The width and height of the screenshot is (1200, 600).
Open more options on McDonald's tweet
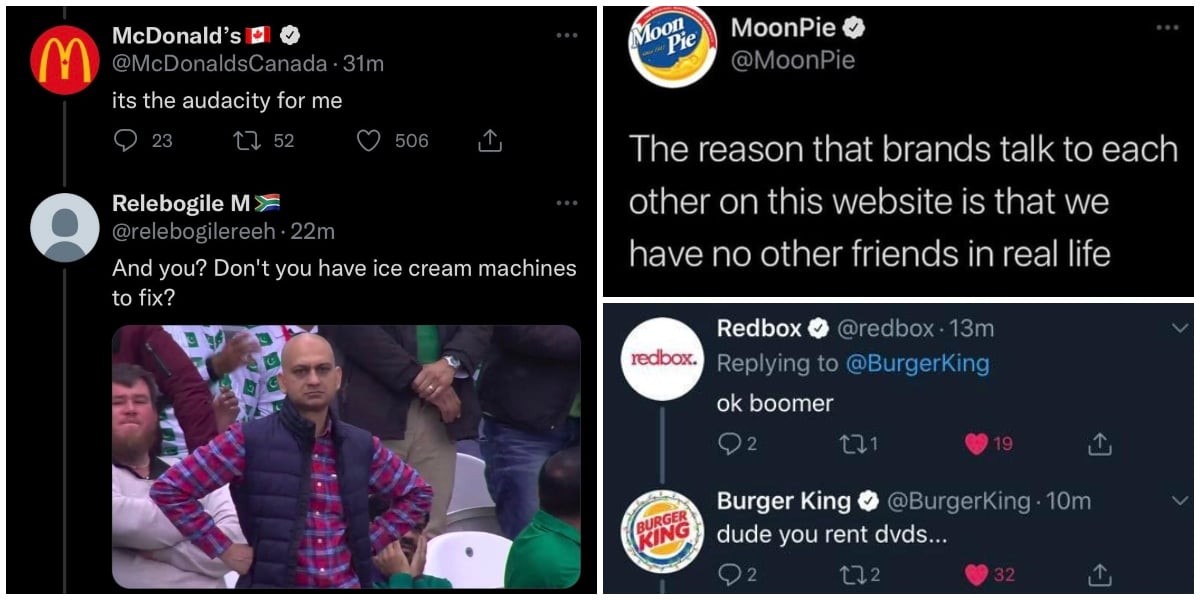567,35
